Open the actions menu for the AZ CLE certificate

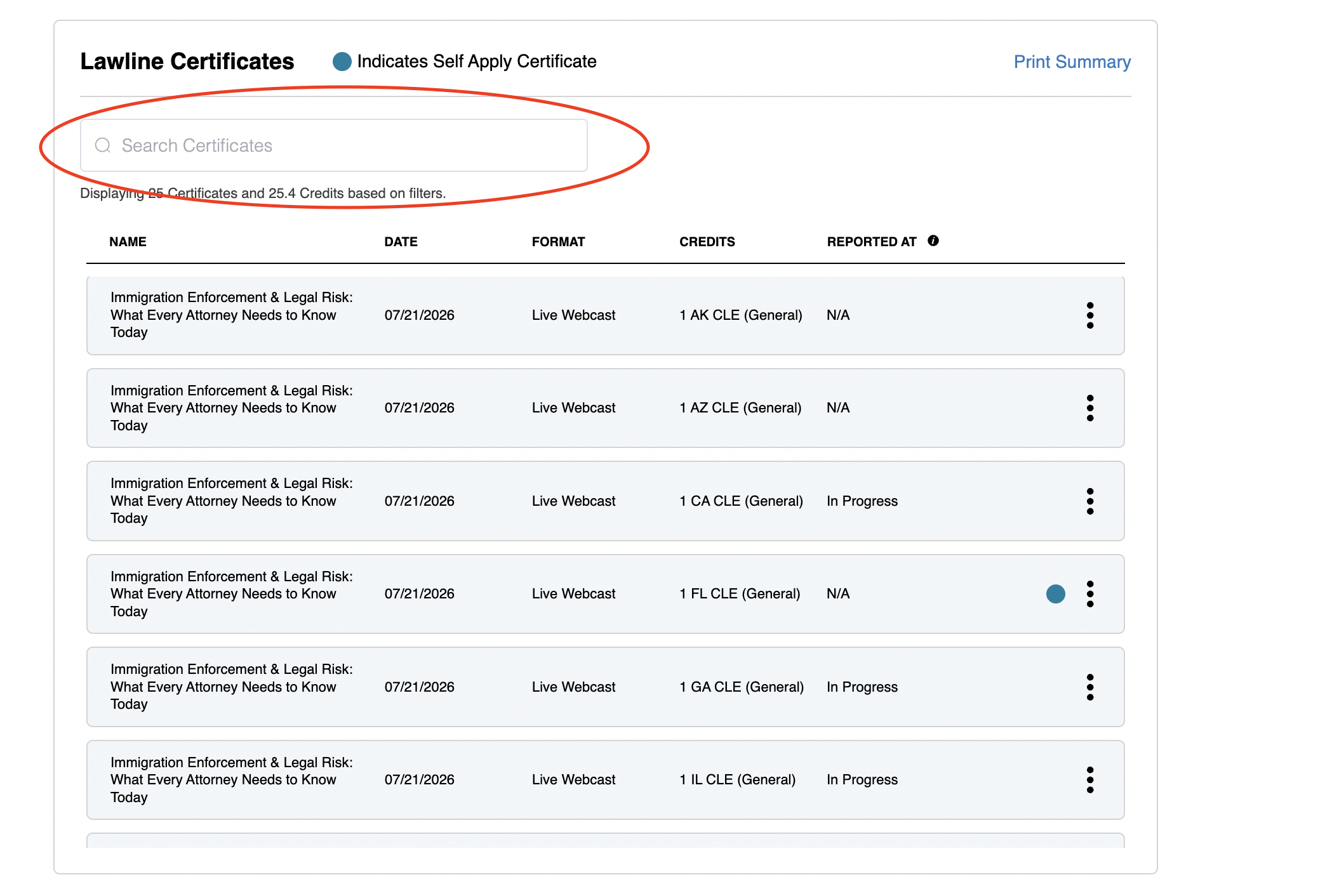(x=1089, y=408)
